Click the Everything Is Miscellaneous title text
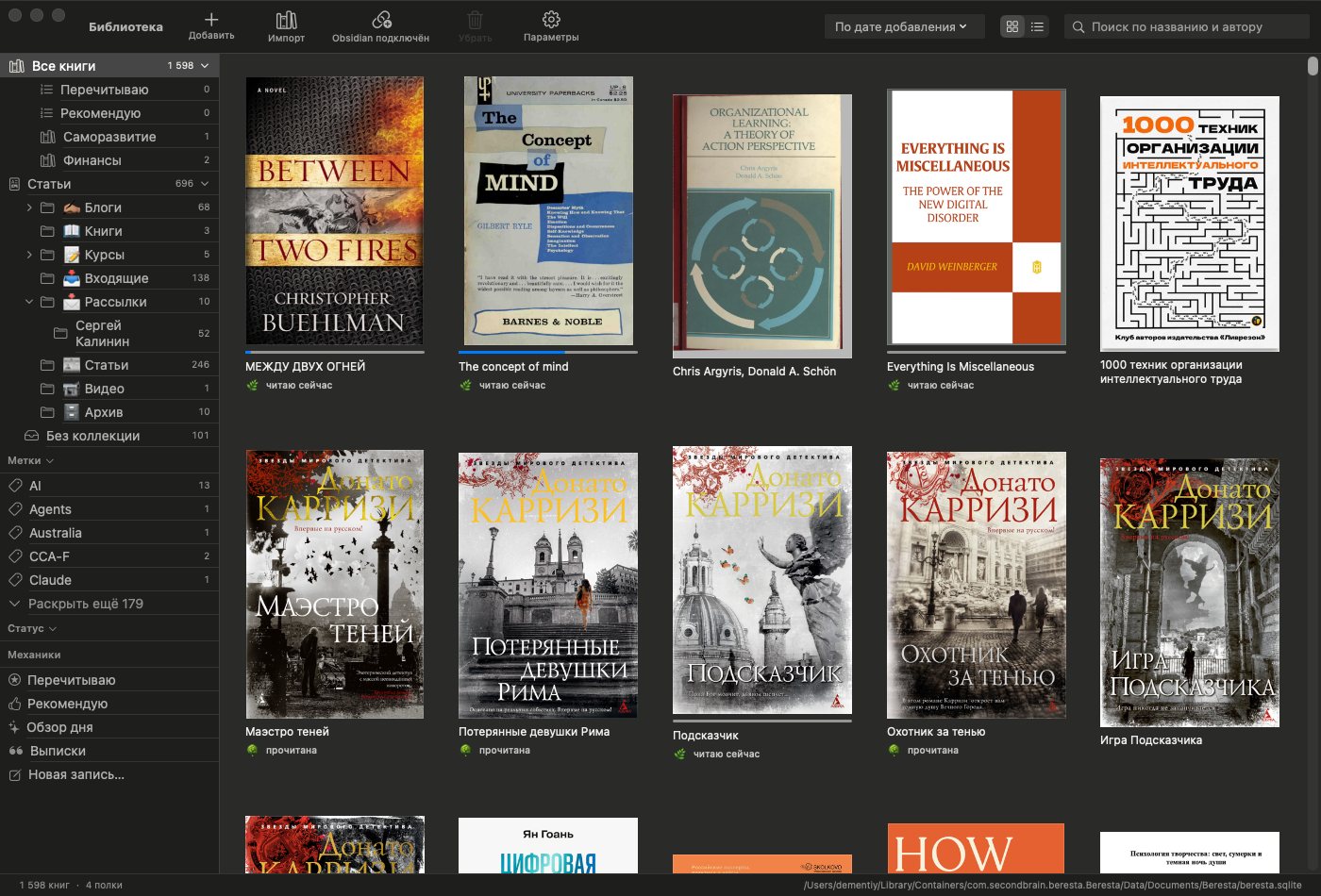 point(961,367)
